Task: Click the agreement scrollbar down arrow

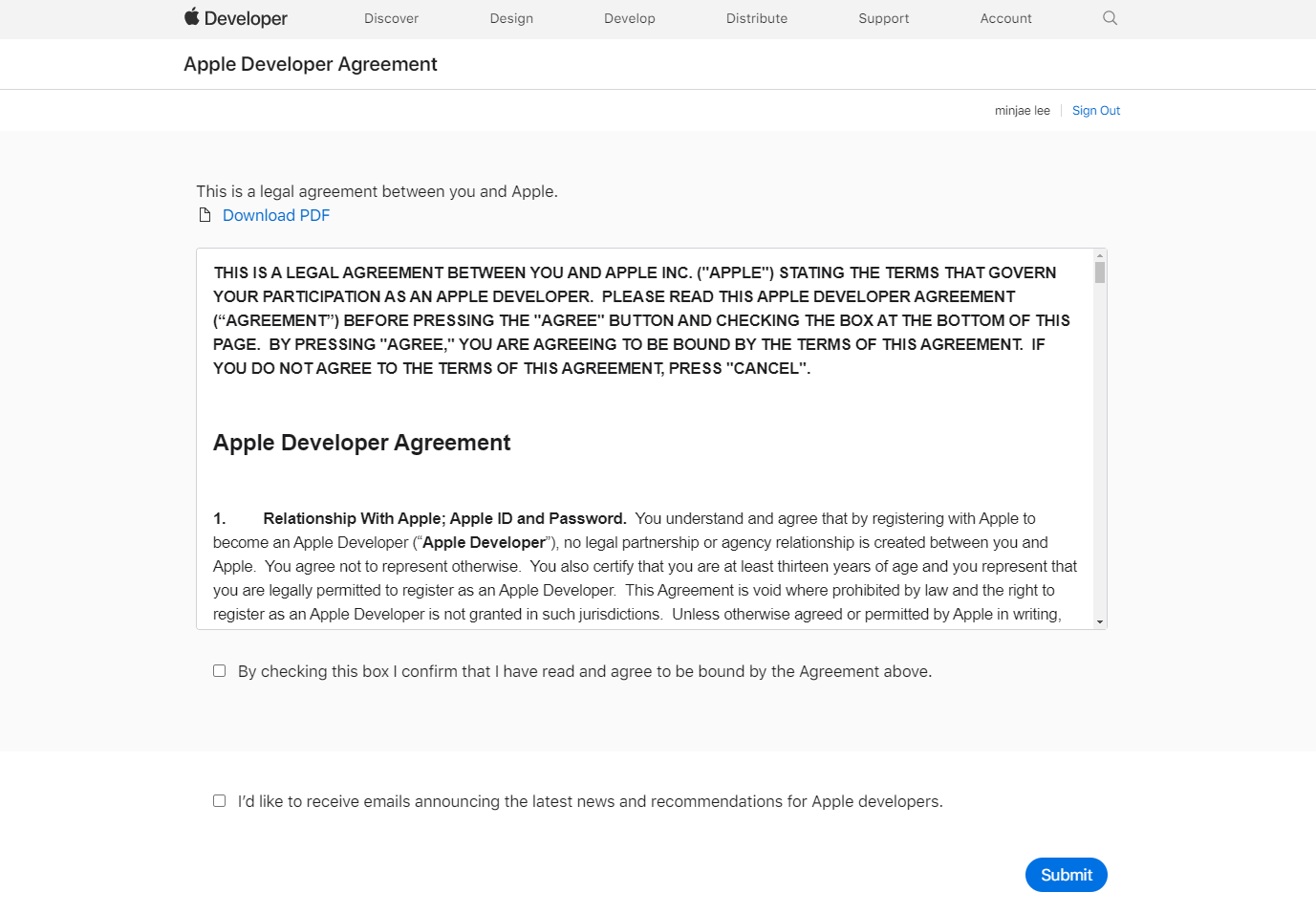Action: pyautogui.click(x=1100, y=622)
